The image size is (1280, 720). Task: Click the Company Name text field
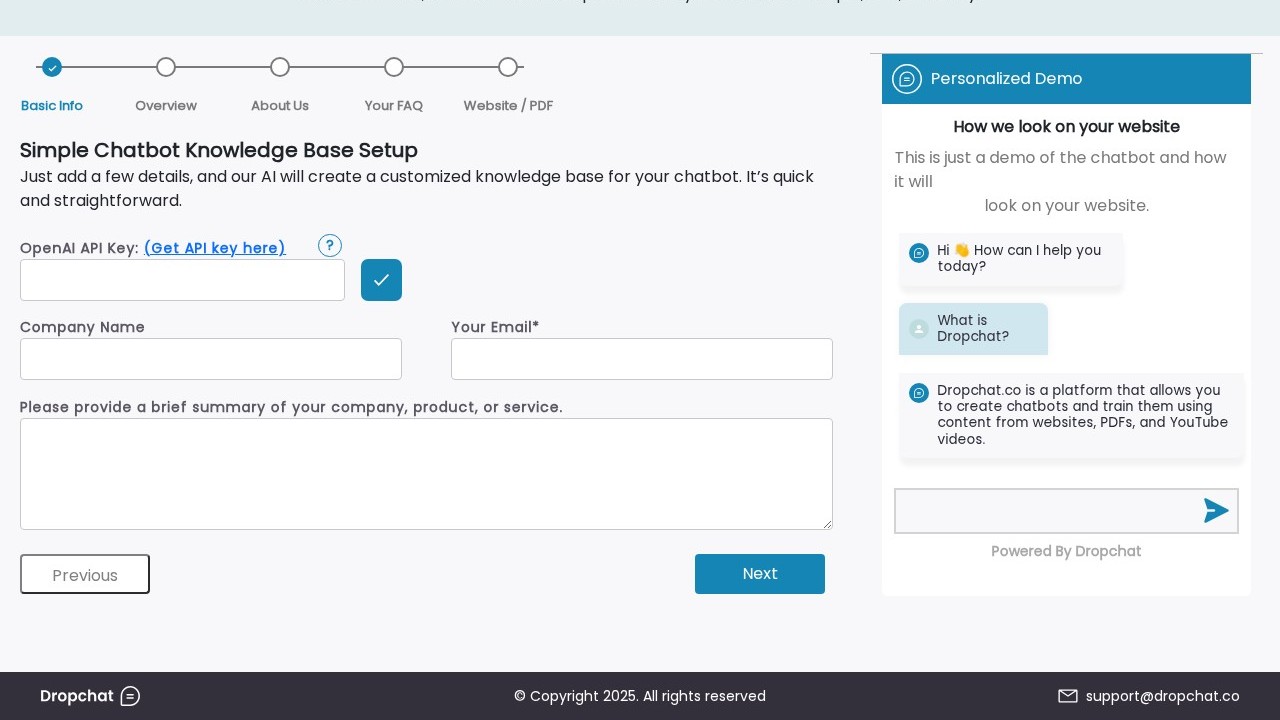point(211,359)
